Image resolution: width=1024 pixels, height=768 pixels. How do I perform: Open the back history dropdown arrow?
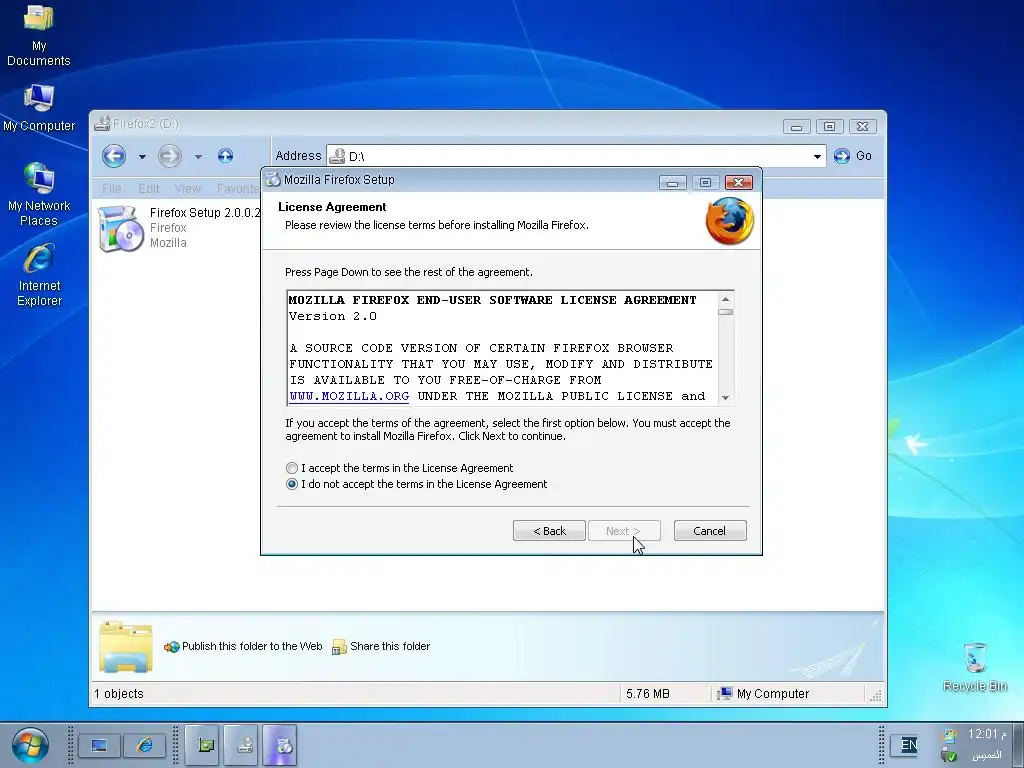142,157
